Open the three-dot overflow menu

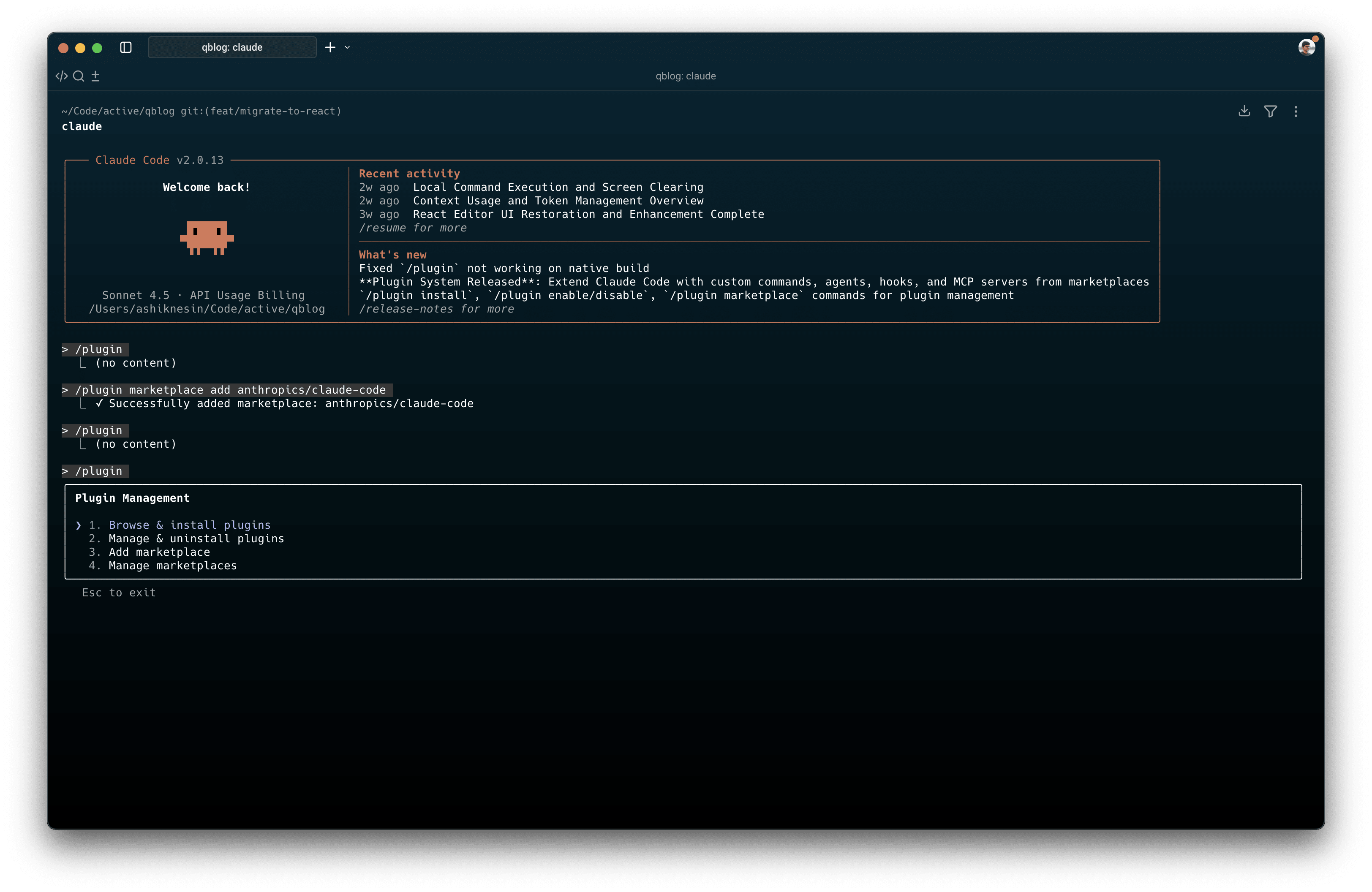click(1296, 111)
